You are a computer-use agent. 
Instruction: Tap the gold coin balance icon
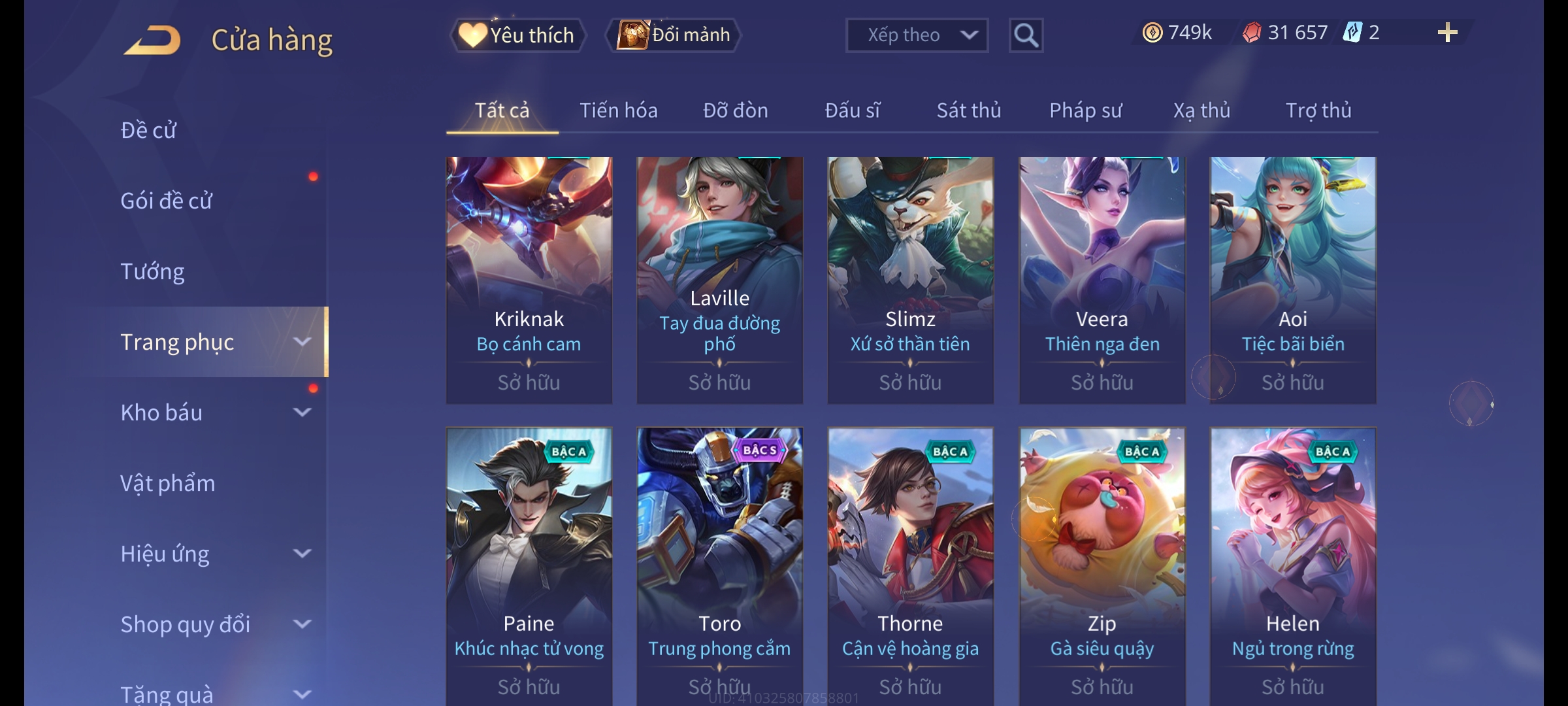(1152, 33)
